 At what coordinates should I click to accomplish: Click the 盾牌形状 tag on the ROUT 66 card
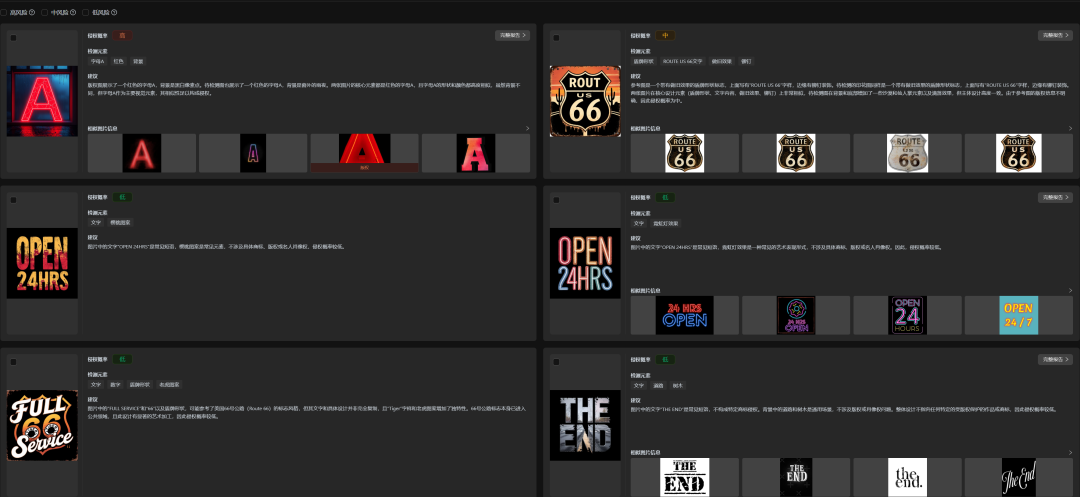[x=643, y=61]
